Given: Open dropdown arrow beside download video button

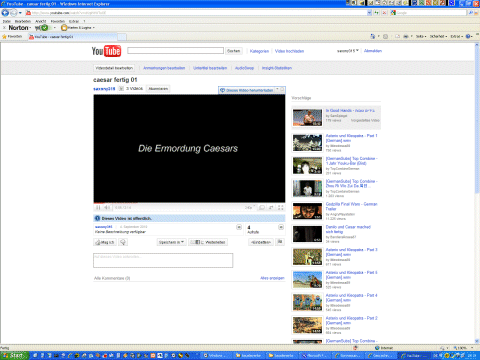Looking at the screenshot, I should pyautogui.click(x=277, y=89).
